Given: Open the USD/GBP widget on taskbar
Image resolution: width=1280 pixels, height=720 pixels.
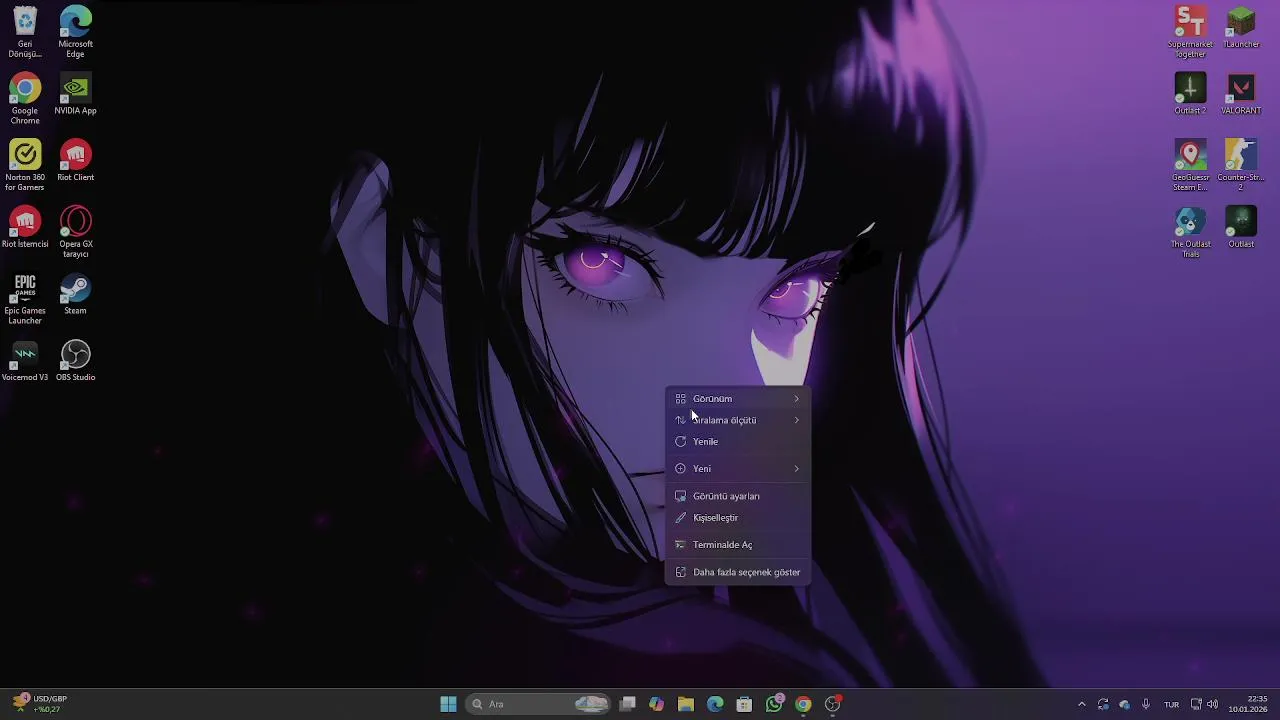Looking at the screenshot, I should (40, 704).
